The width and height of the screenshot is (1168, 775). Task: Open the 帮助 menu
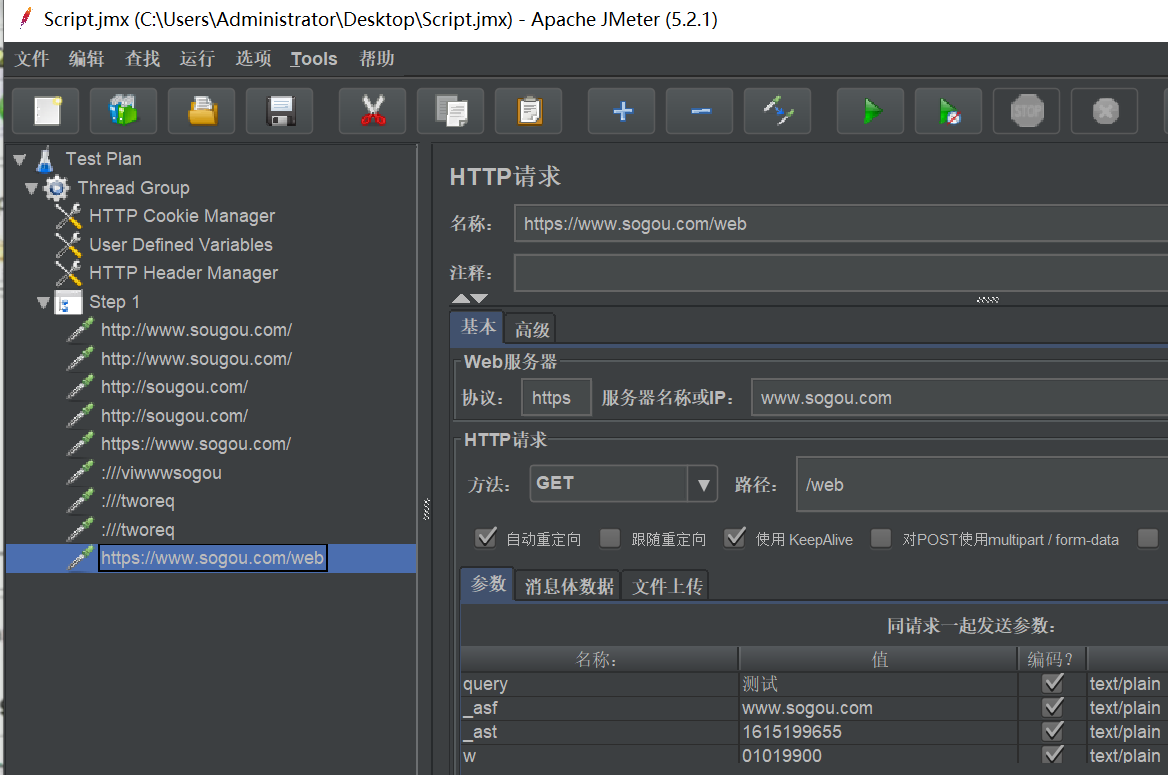pos(377,58)
